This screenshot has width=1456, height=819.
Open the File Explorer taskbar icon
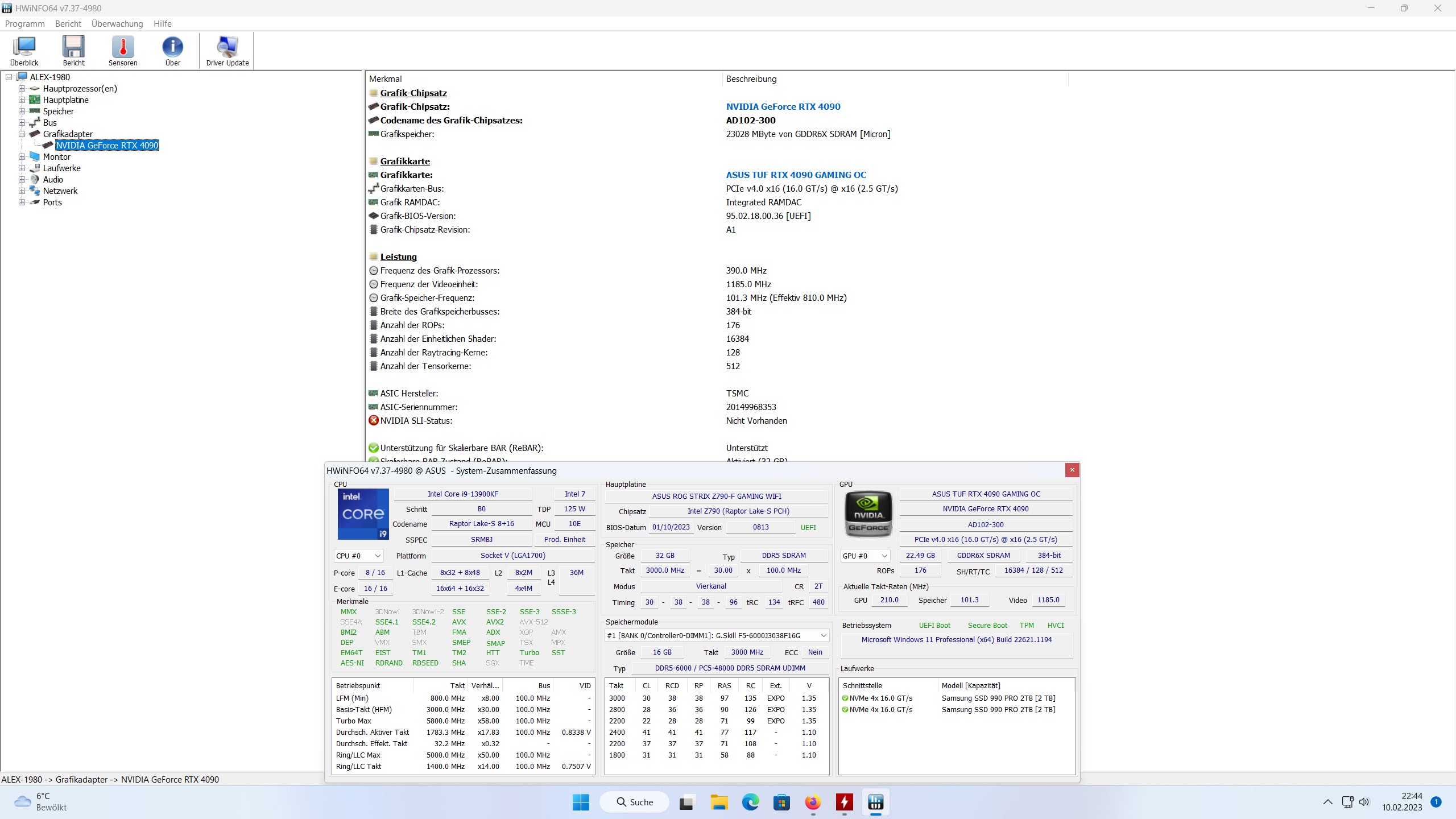tap(719, 802)
